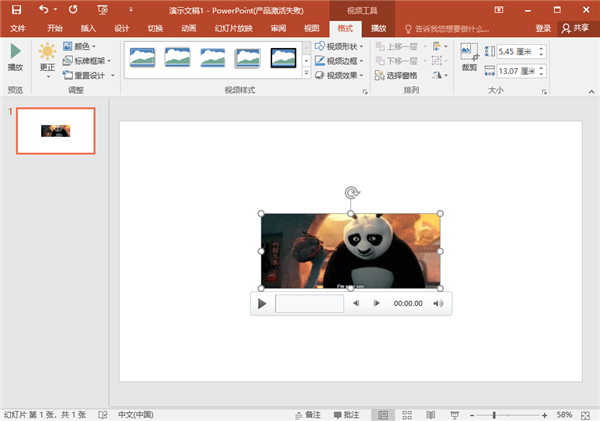Click the rotation handle above the video
The width and height of the screenshot is (600, 421).
coord(352,192)
